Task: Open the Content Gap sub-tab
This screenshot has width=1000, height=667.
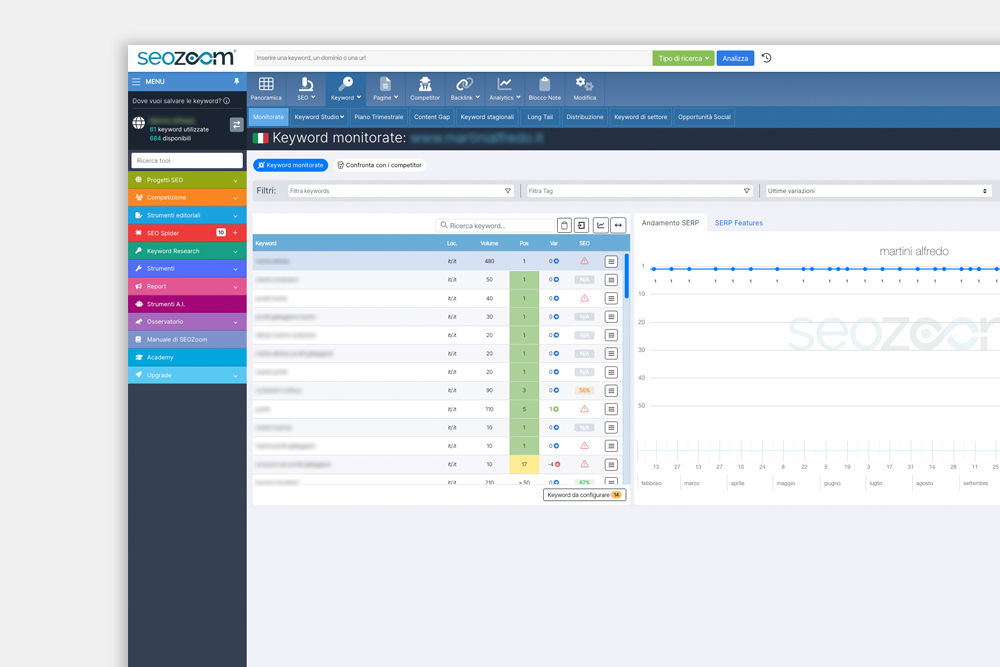Action: tap(432, 117)
